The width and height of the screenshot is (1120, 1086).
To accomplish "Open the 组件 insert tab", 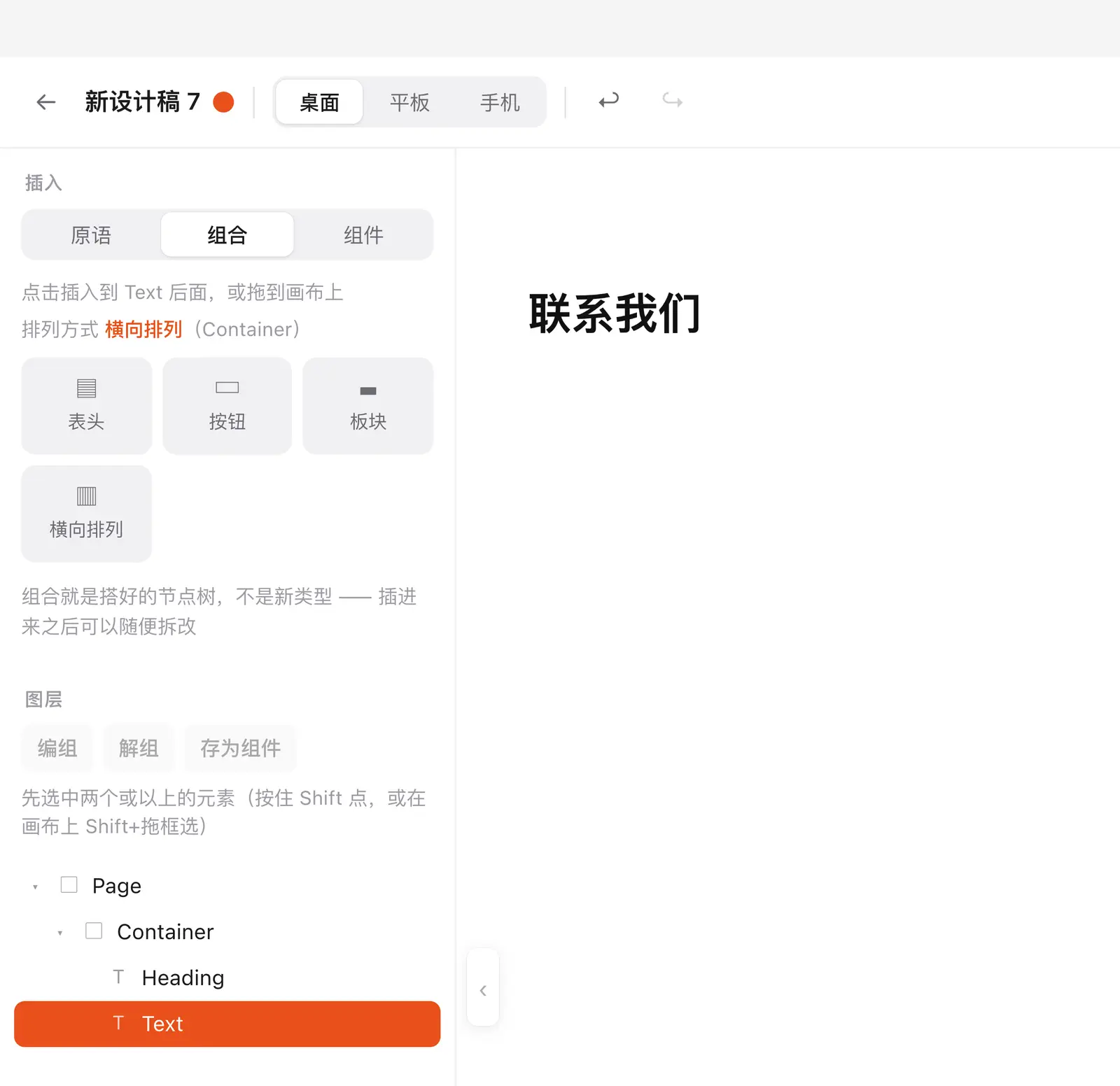I will coord(363,235).
